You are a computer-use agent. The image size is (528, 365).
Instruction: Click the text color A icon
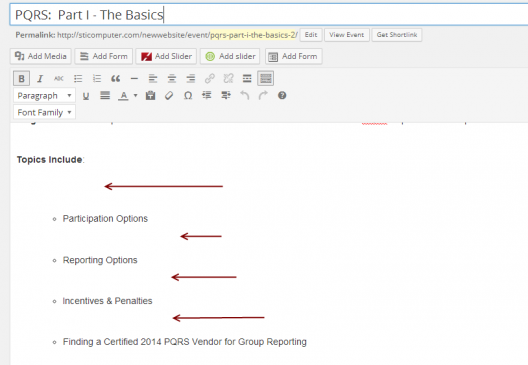(x=123, y=96)
